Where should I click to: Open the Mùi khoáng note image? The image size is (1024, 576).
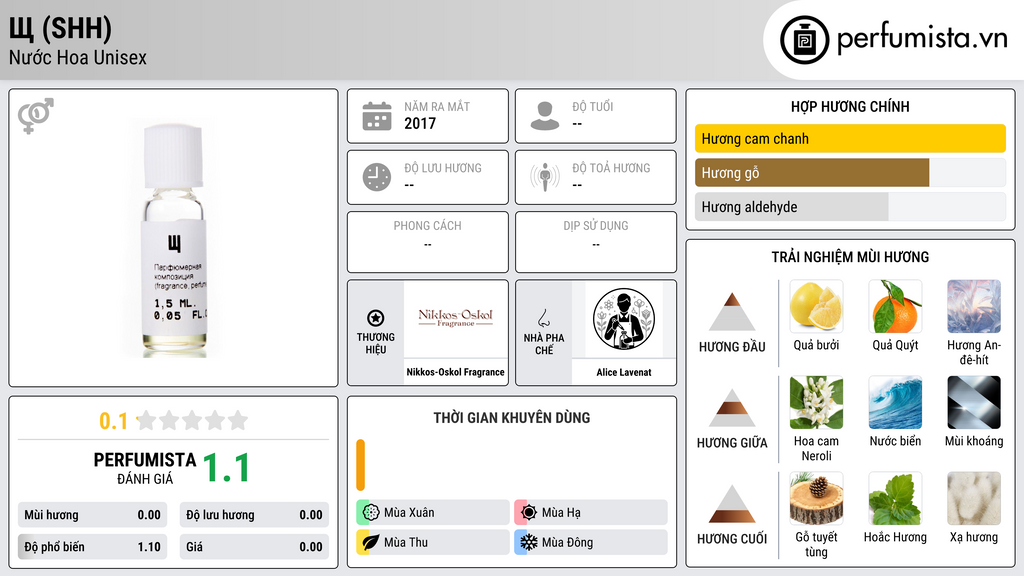point(974,402)
